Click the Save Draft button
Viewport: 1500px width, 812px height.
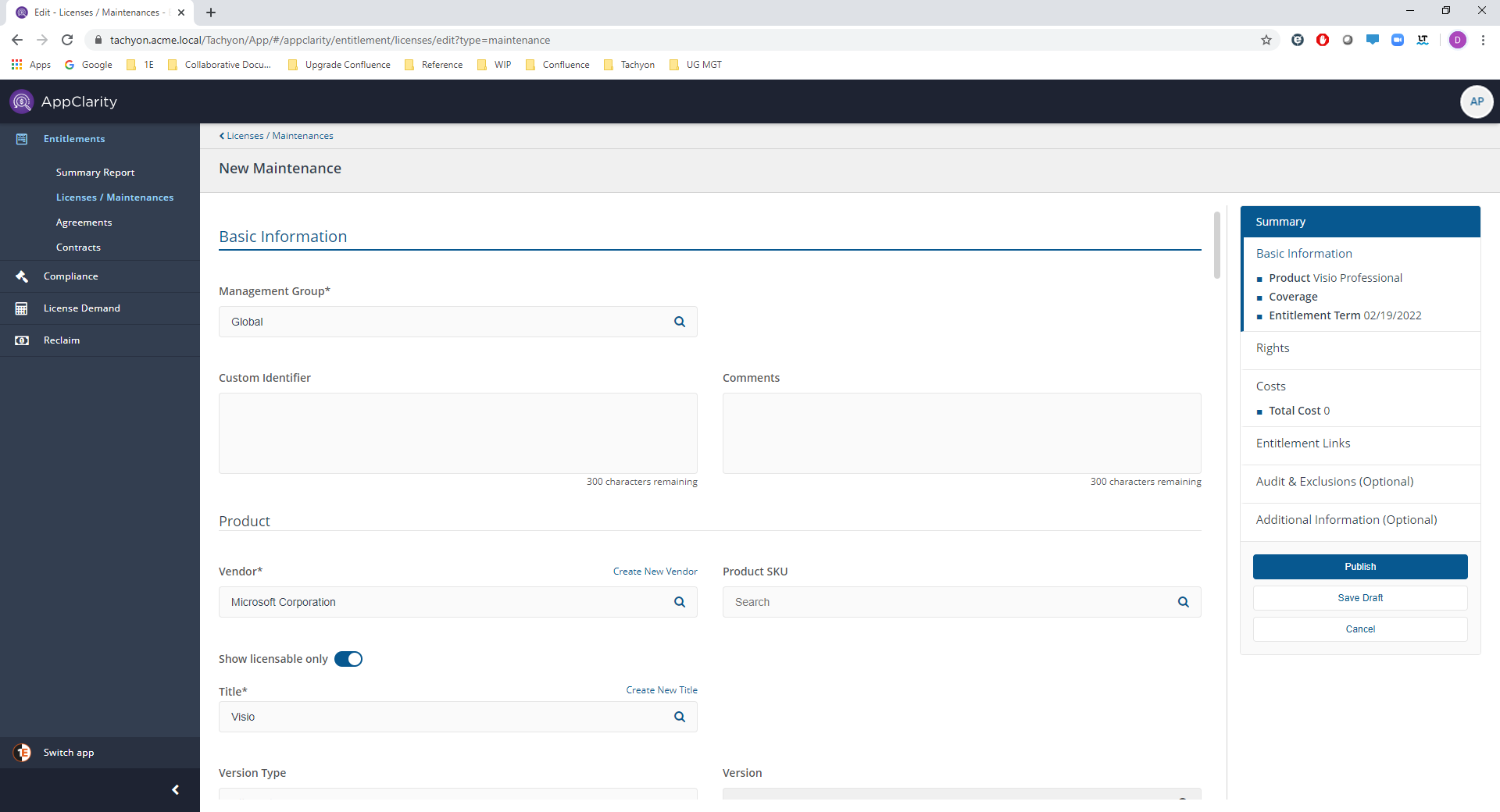click(x=1360, y=598)
